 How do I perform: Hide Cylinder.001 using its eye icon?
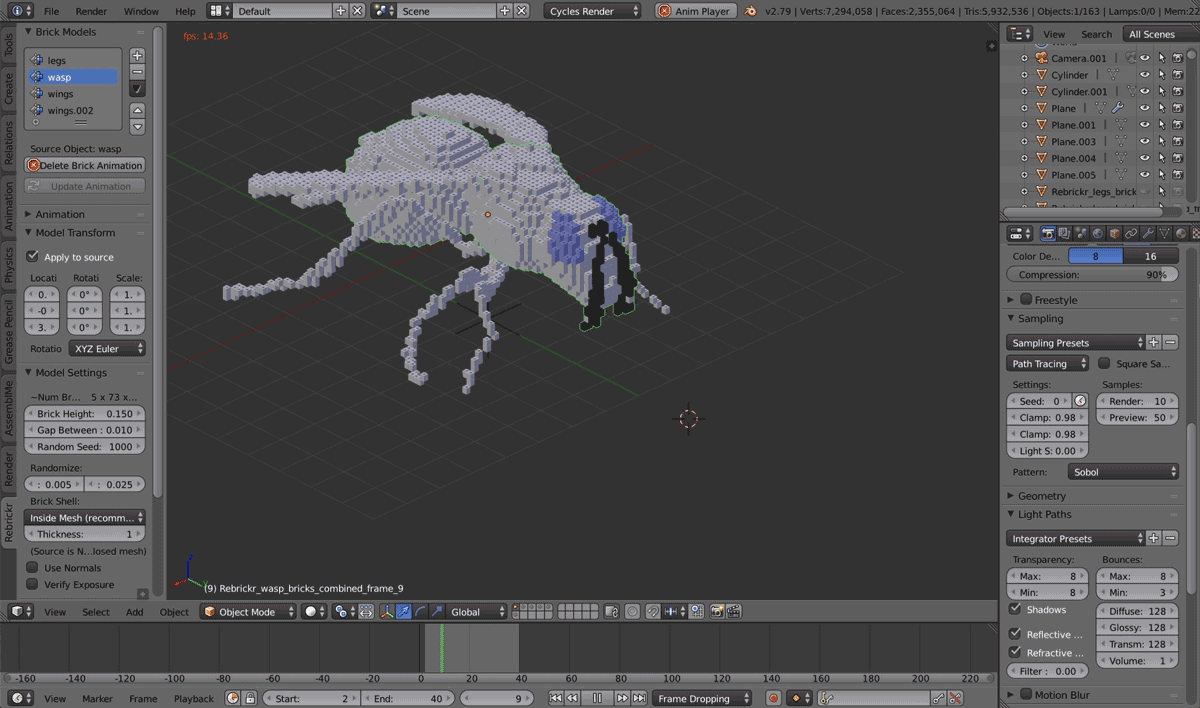pos(1145,92)
